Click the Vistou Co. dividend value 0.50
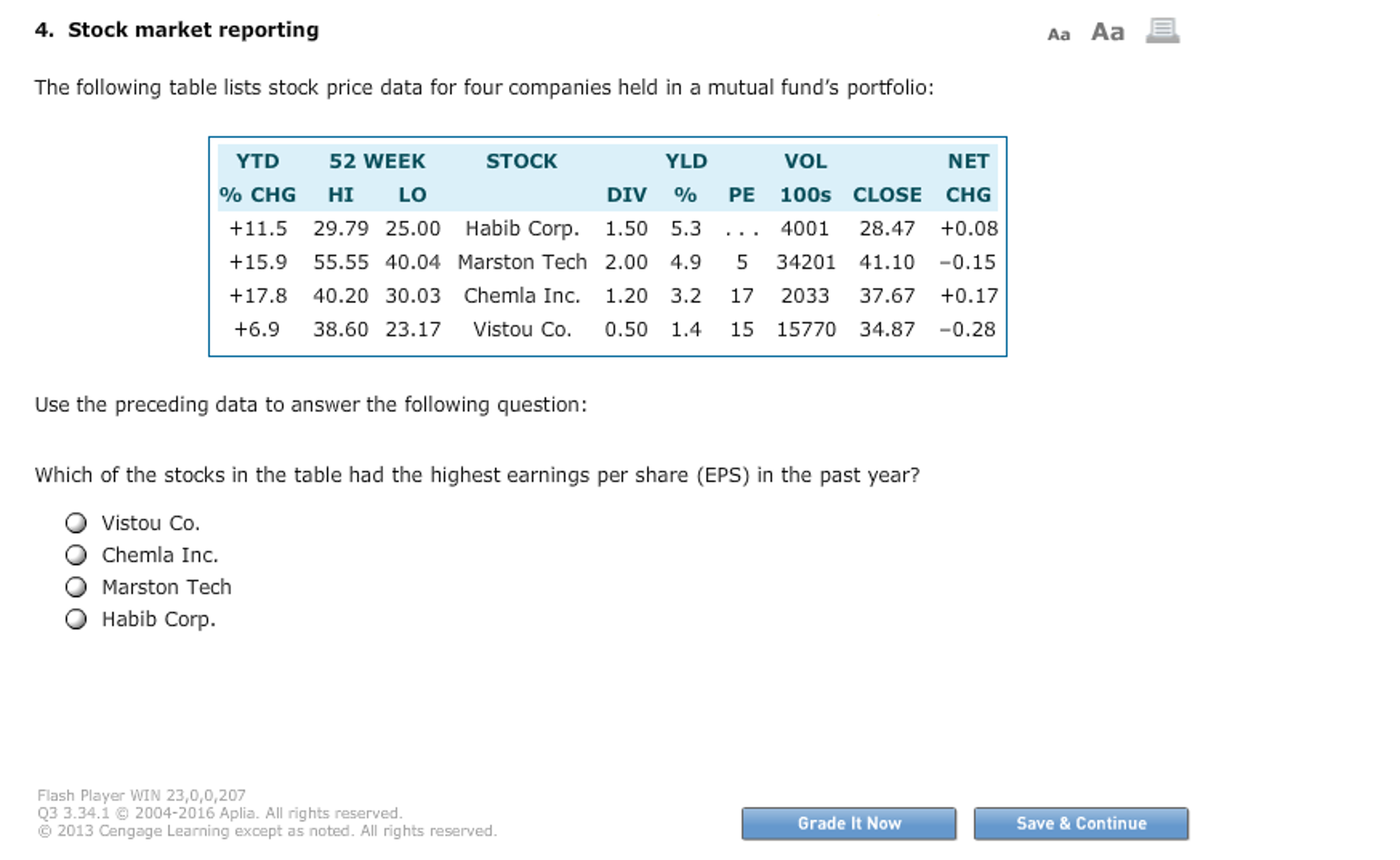Image resolution: width=1400 pixels, height=860 pixels. coord(626,330)
